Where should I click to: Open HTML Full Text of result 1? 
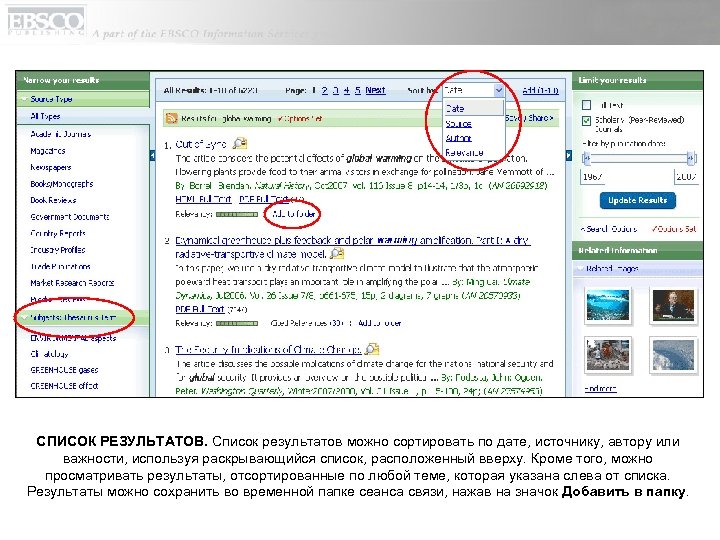point(203,199)
